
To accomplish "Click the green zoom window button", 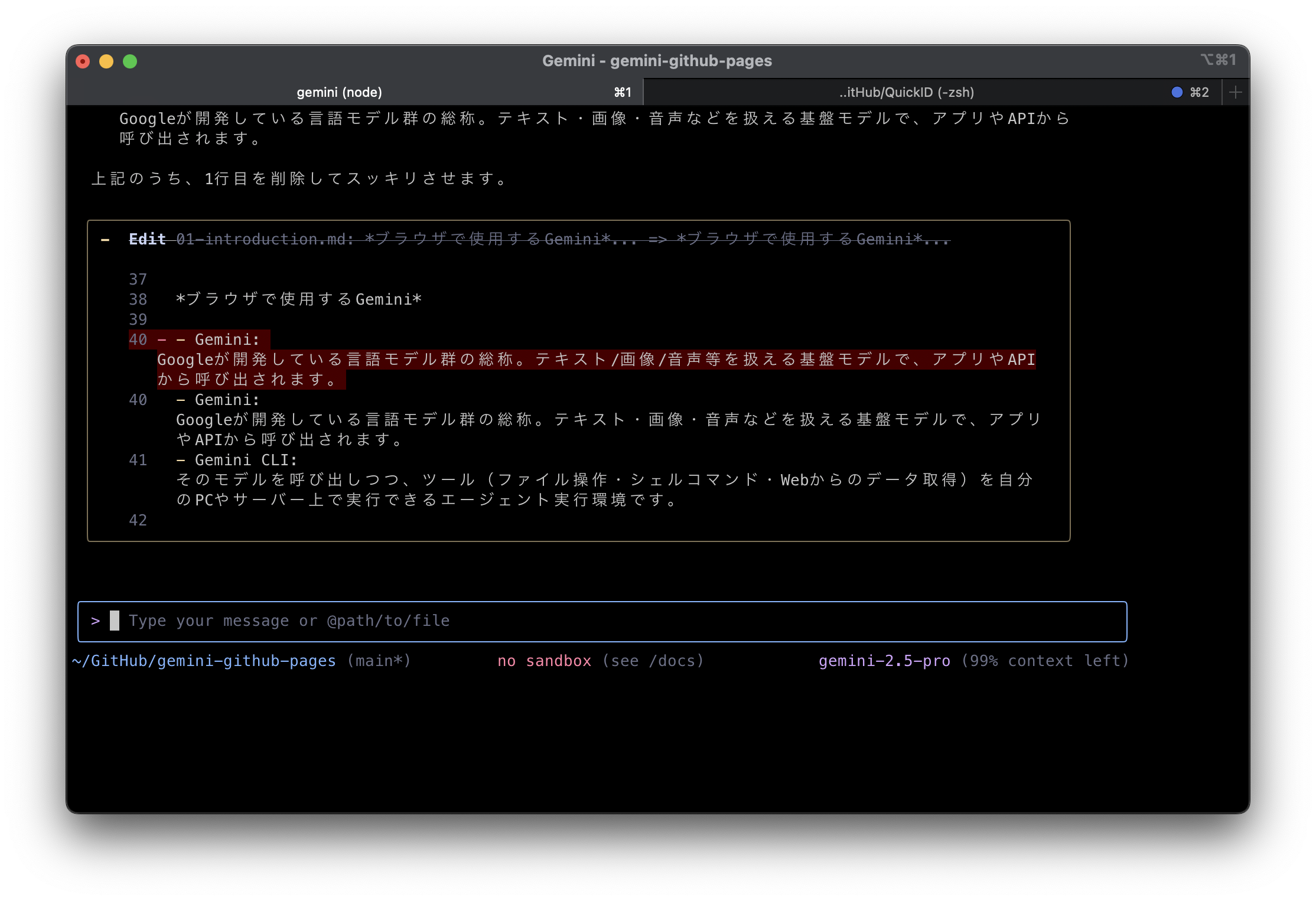I will click(130, 61).
